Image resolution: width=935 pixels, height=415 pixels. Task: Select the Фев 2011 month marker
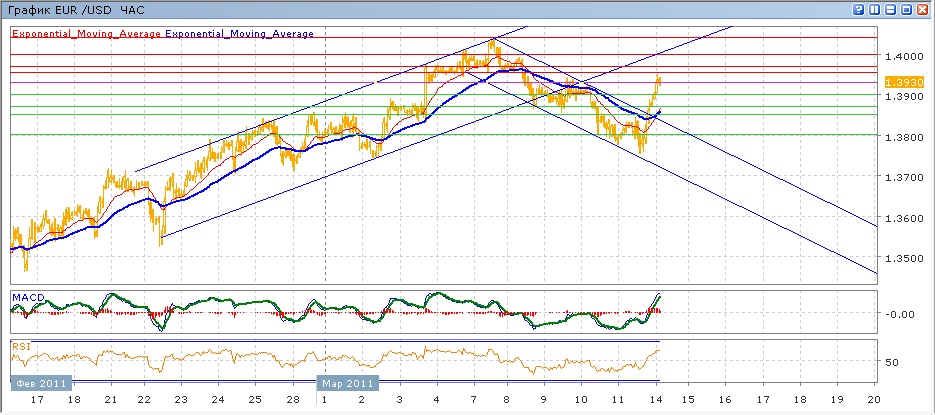tap(41, 383)
